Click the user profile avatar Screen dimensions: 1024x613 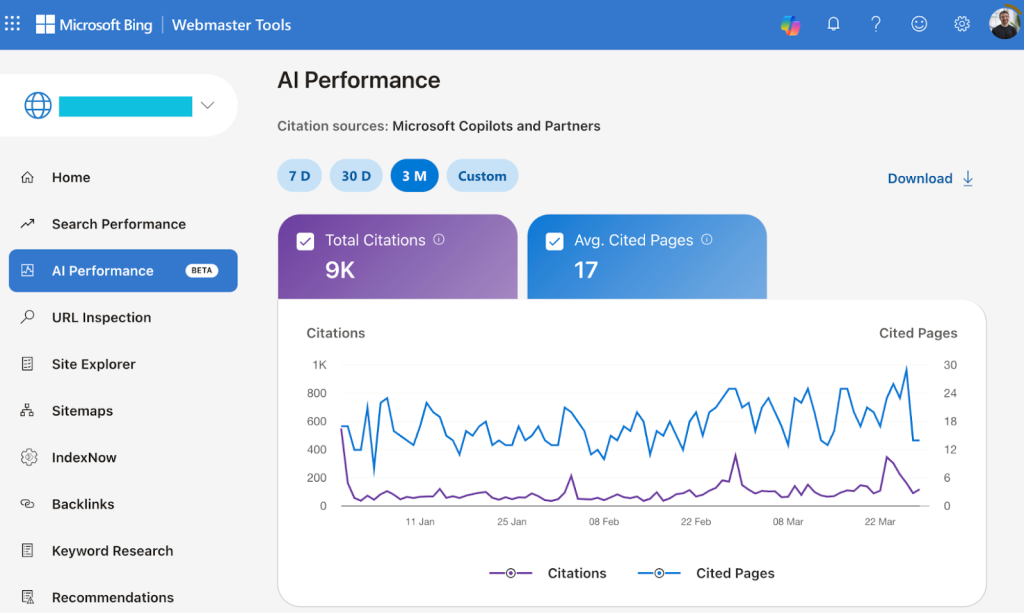(1004, 24)
